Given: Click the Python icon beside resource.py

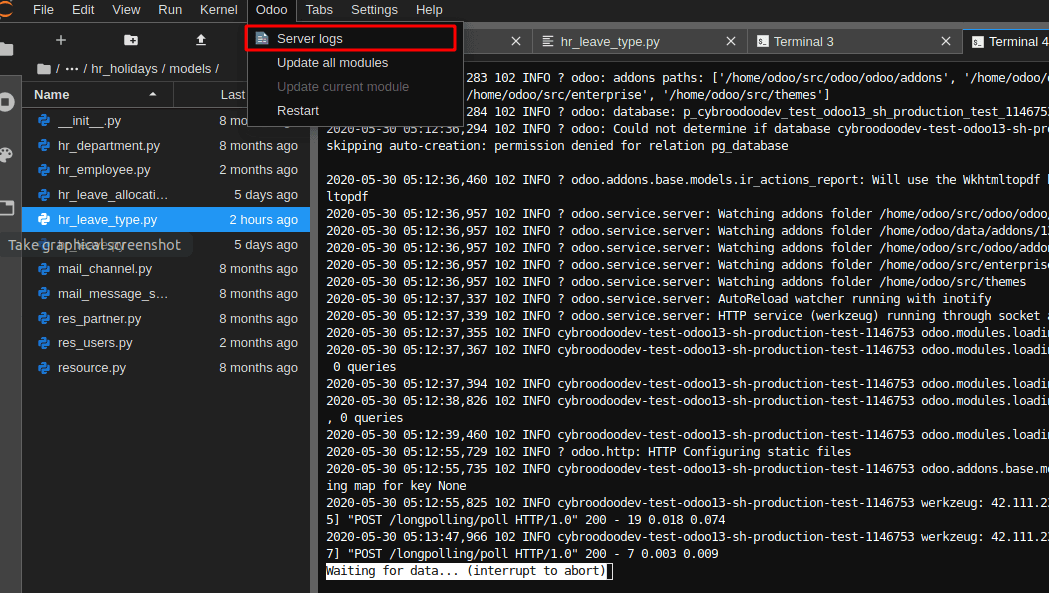Looking at the screenshot, I should tap(43, 367).
